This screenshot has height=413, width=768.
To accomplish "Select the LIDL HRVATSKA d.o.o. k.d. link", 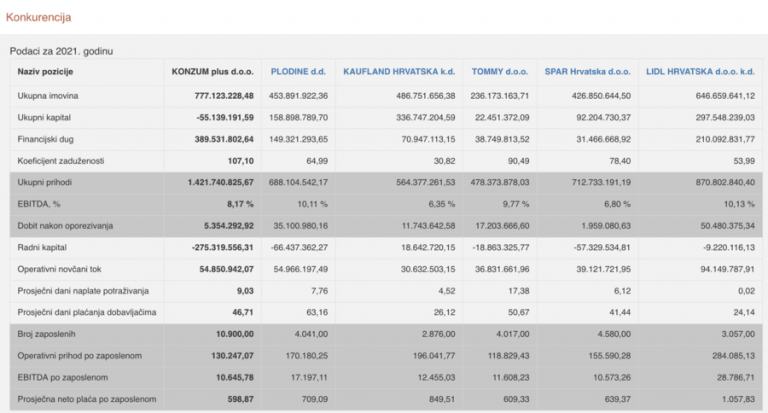I will click(x=700, y=72).
